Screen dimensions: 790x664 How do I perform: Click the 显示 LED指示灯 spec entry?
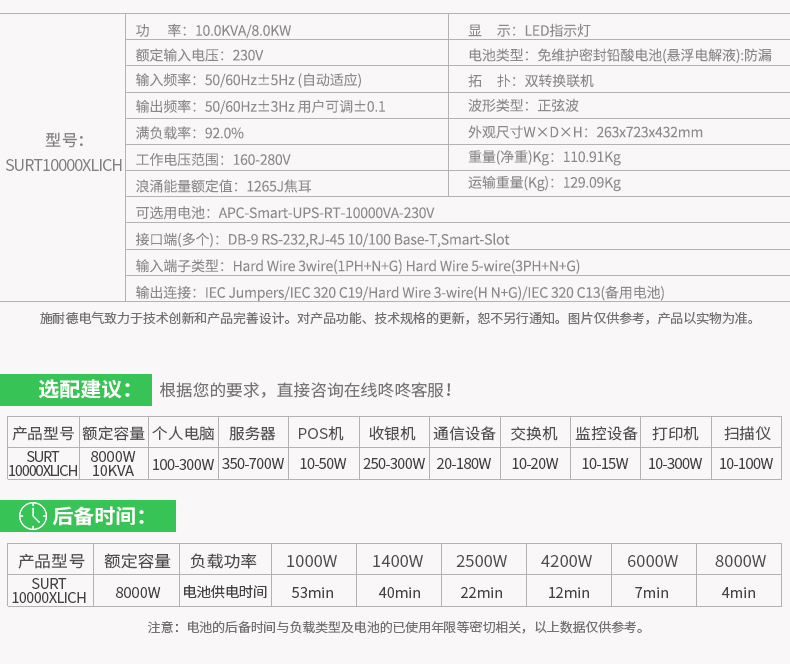coord(536,30)
